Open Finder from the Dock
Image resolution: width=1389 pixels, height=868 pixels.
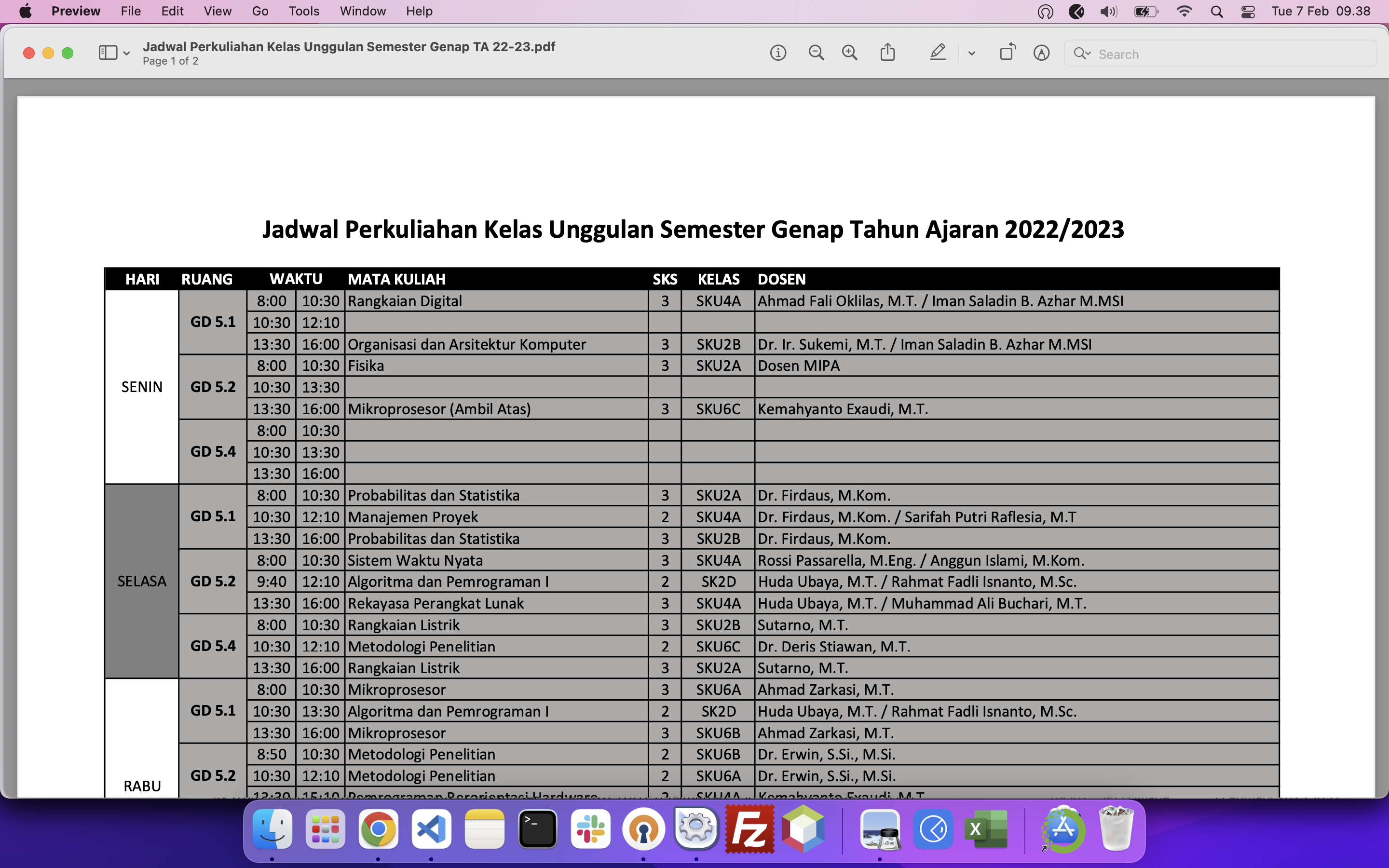click(272, 829)
